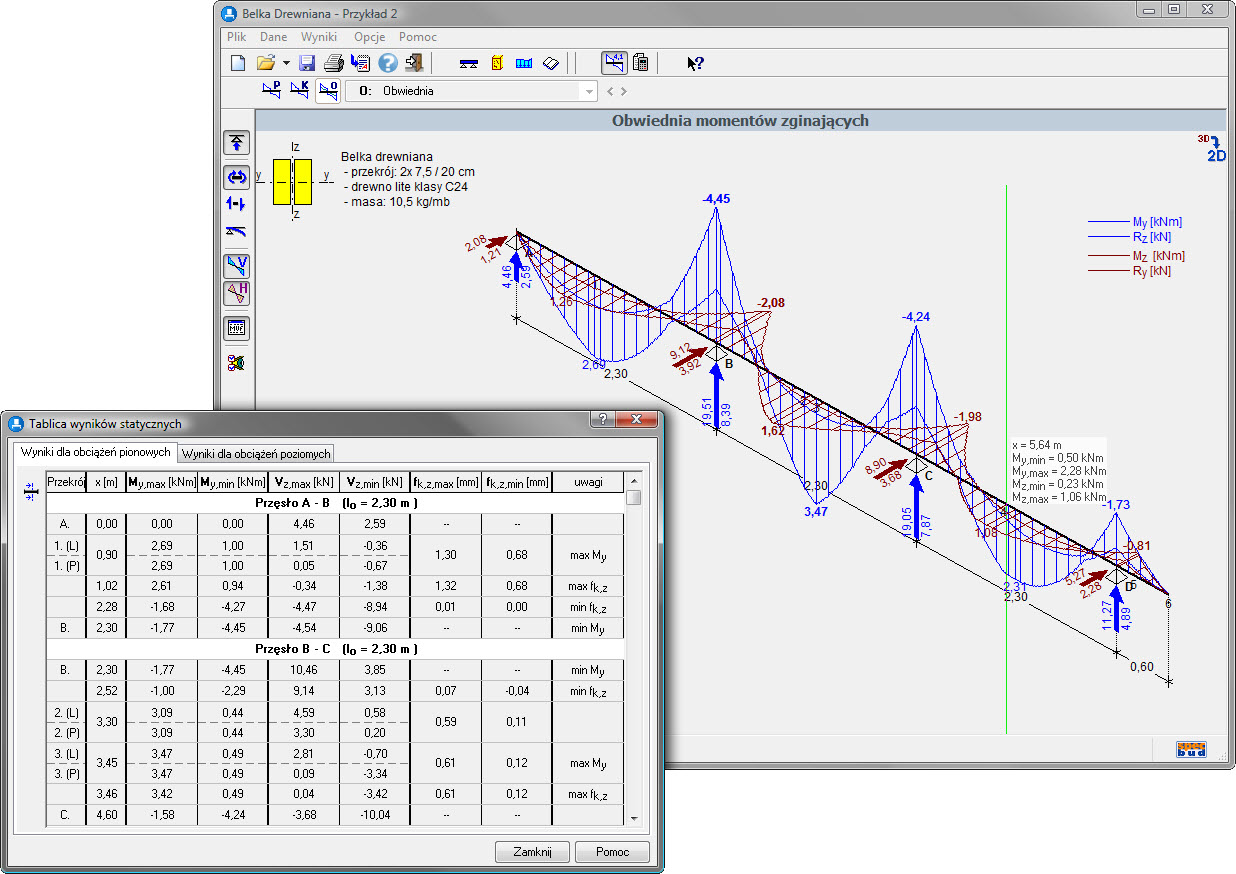Expand the arrow next to Open folder
The image size is (1236, 874).
286,63
